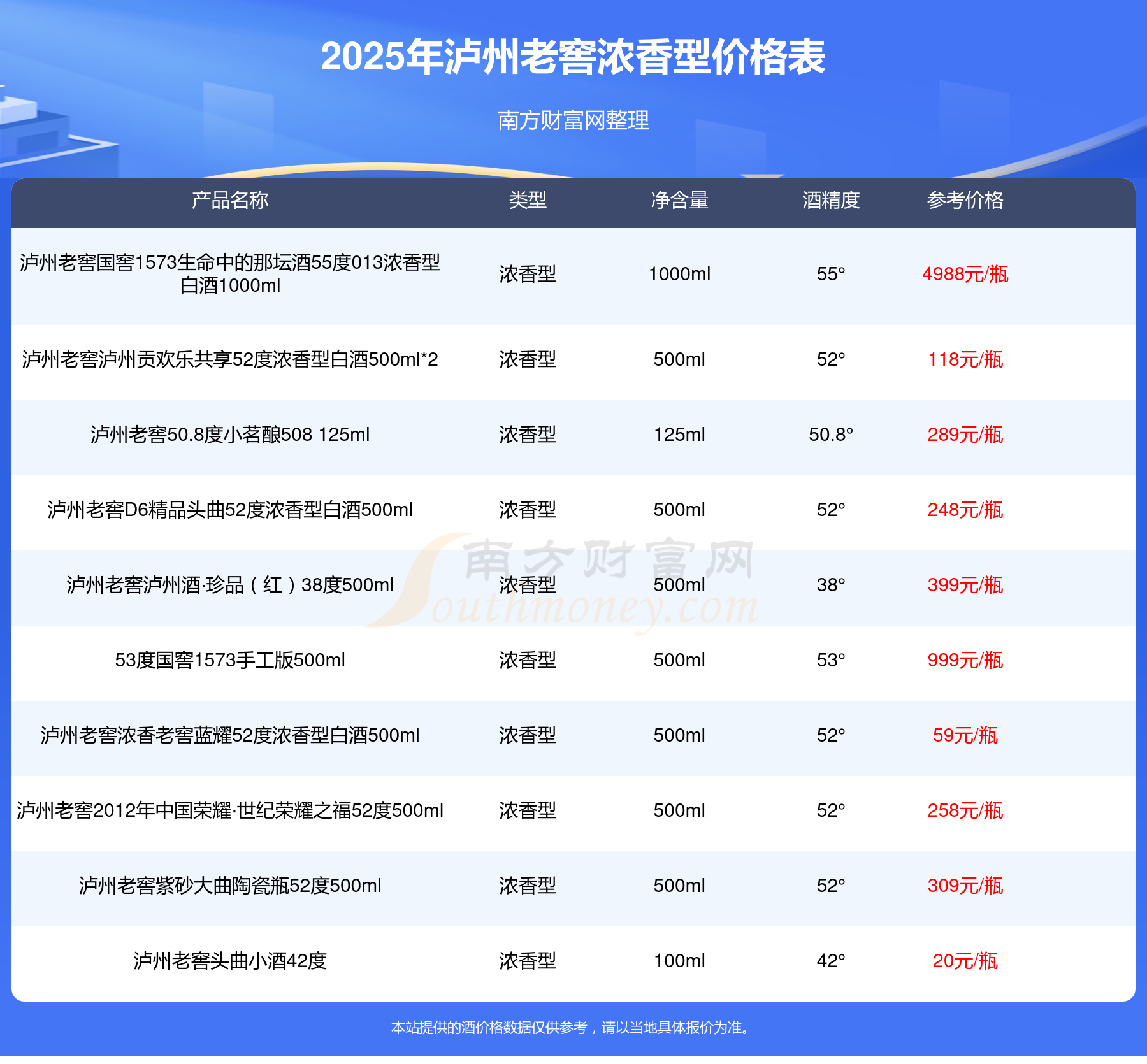Click the 399元/瓶 price
The width and height of the screenshot is (1147, 1064).
[965, 585]
